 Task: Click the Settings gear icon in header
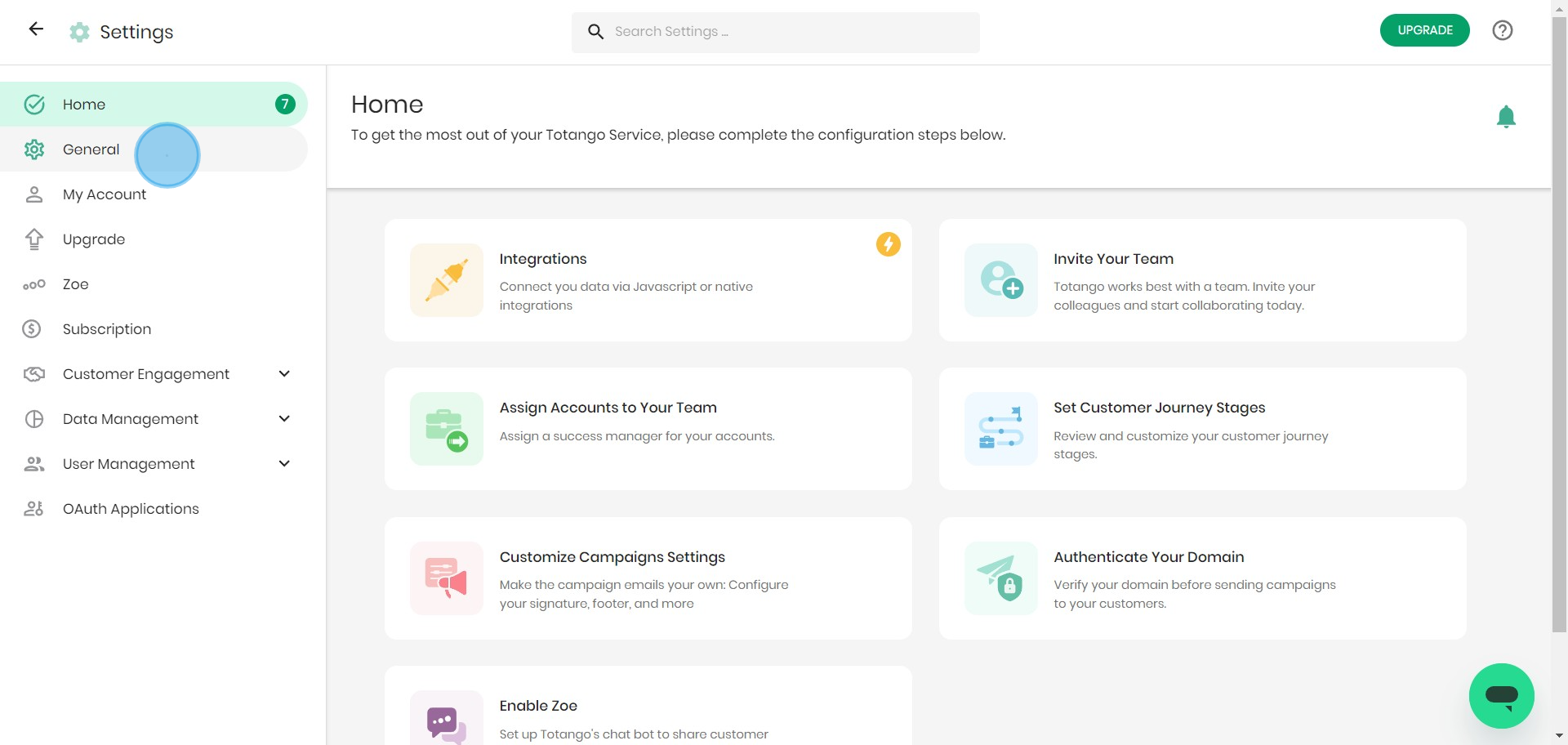coord(79,32)
